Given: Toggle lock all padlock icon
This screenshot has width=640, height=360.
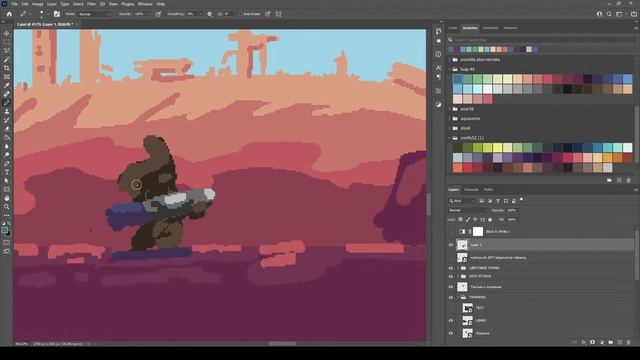Looking at the screenshot, I should [x=490, y=220].
